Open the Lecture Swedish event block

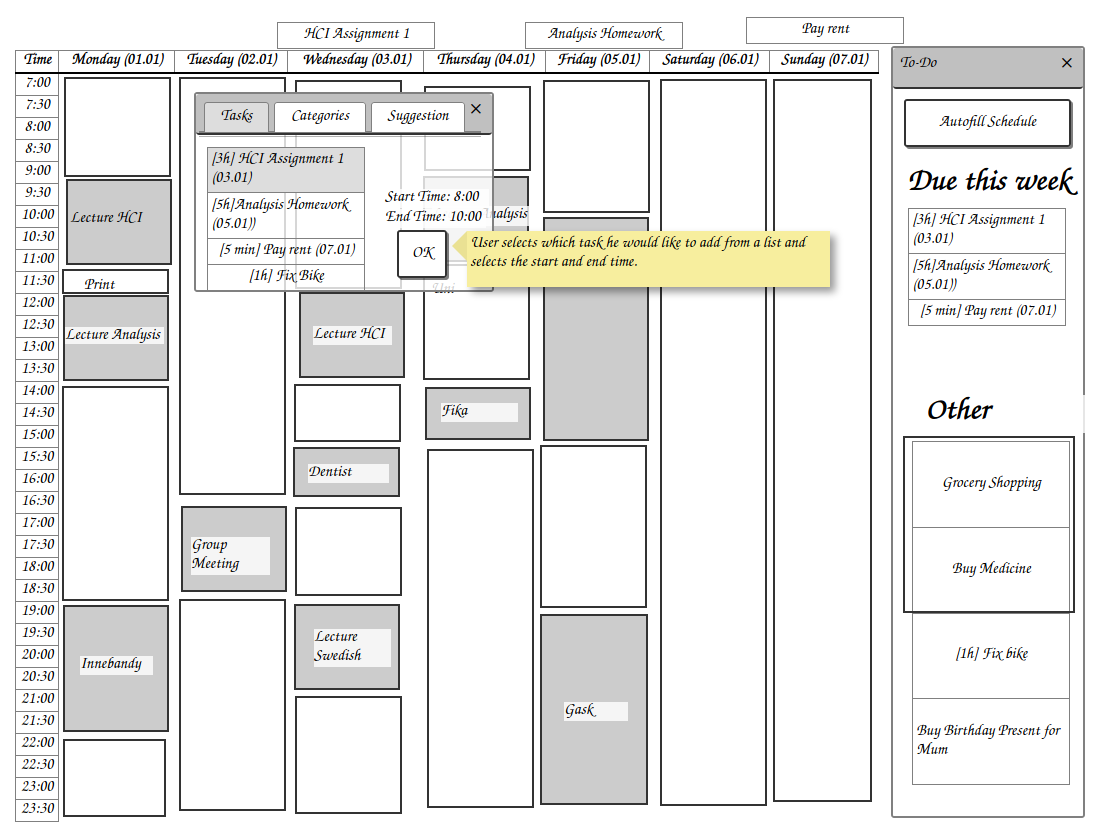(346, 647)
